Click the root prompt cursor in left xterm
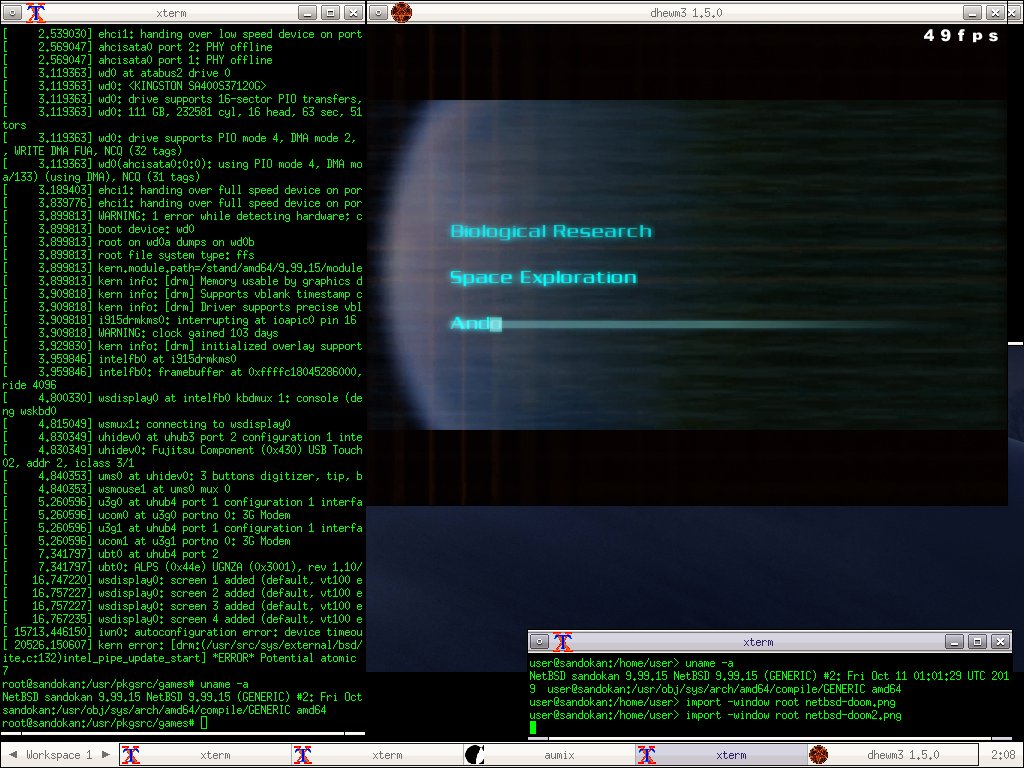 pos(204,723)
